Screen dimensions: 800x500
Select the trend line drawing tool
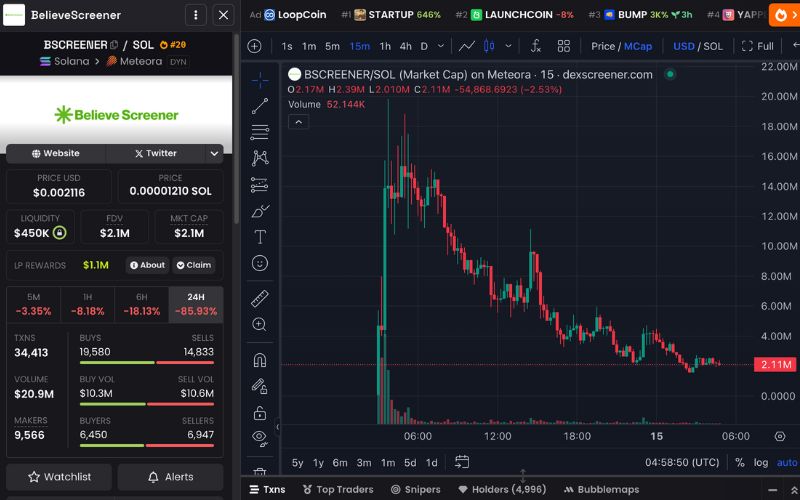[x=260, y=106]
